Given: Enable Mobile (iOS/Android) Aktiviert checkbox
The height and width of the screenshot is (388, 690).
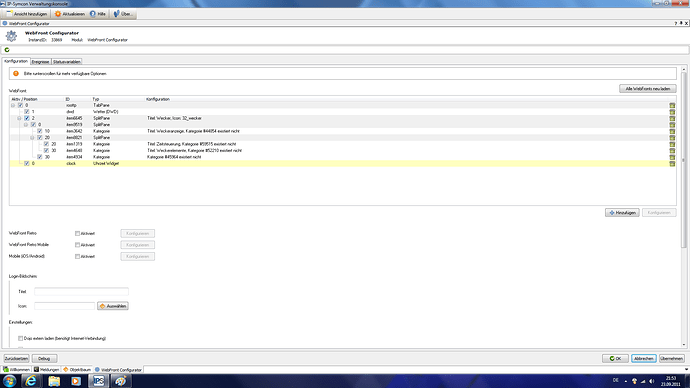Looking at the screenshot, I should (77, 256).
